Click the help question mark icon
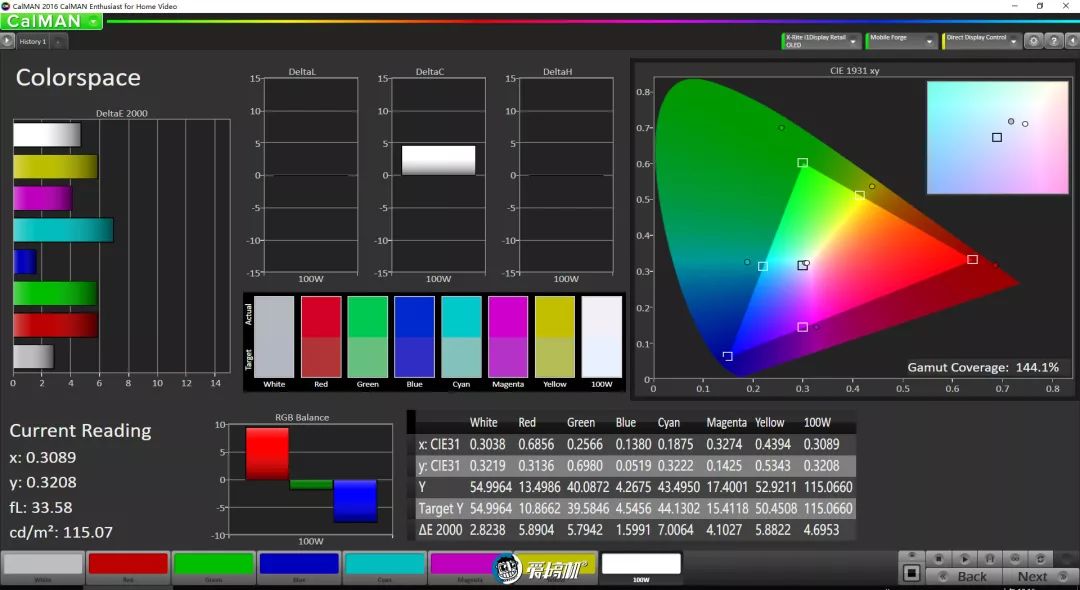Viewport: 1080px width, 590px height. click(x=1052, y=41)
